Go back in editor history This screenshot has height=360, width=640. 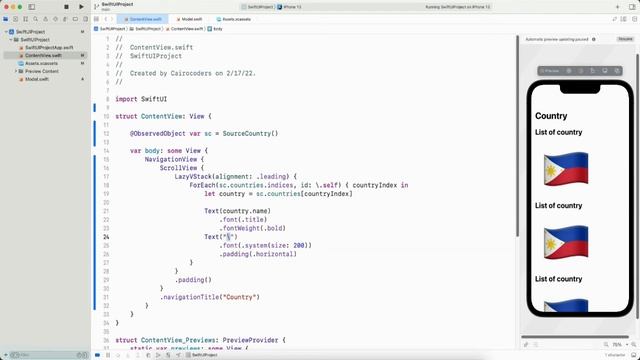(106, 19)
